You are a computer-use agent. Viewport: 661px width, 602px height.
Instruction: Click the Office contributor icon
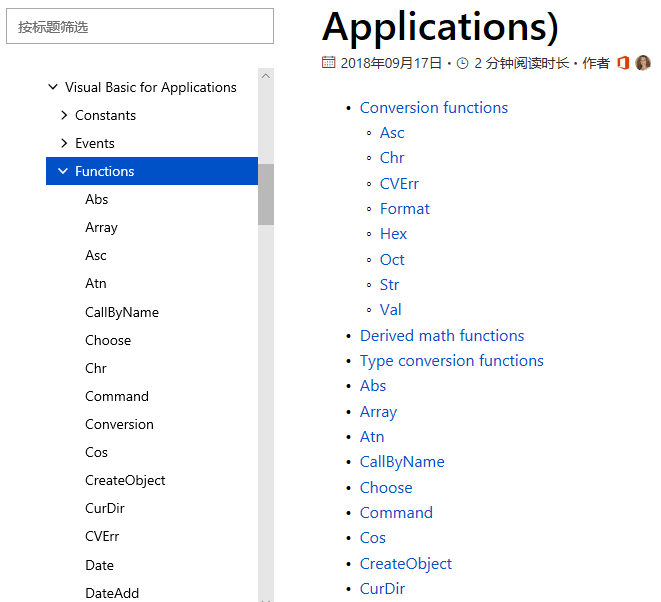(x=623, y=63)
